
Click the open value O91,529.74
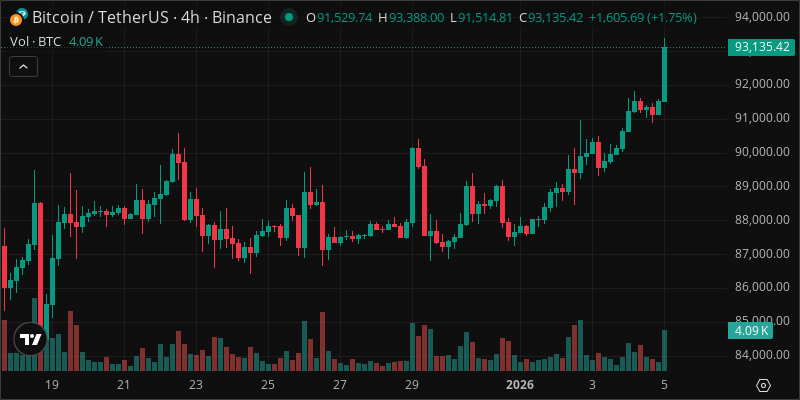339,18
